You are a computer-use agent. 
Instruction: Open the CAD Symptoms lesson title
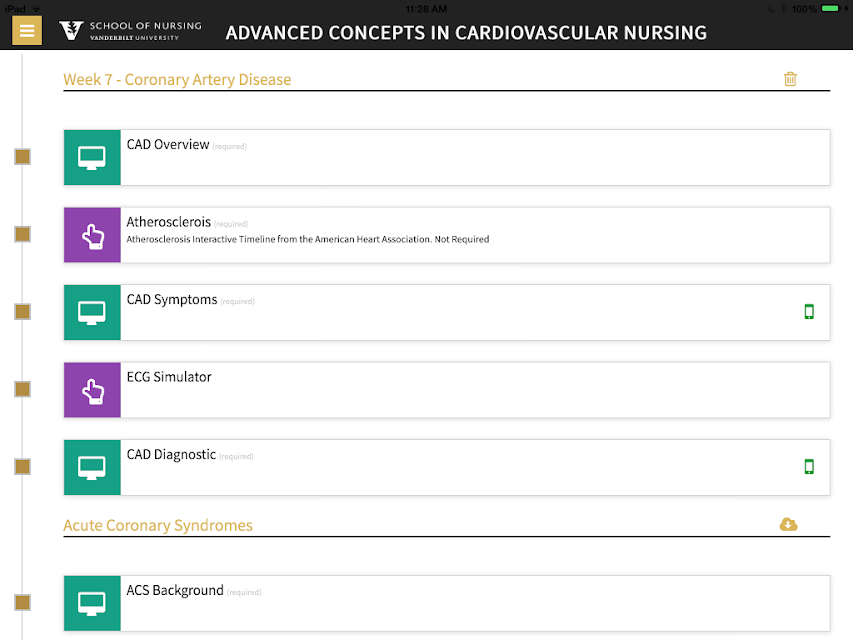click(172, 300)
